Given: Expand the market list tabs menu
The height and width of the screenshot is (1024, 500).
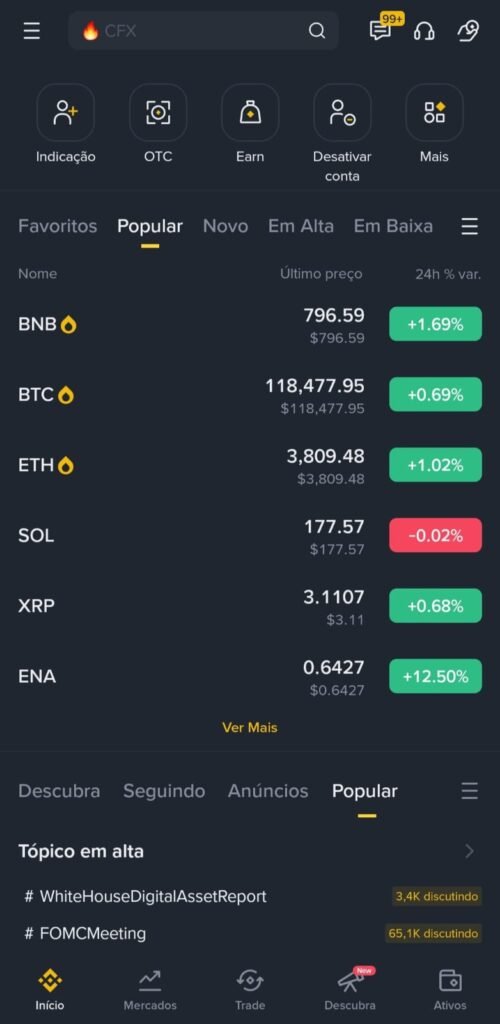Looking at the screenshot, I should (469, 227).
